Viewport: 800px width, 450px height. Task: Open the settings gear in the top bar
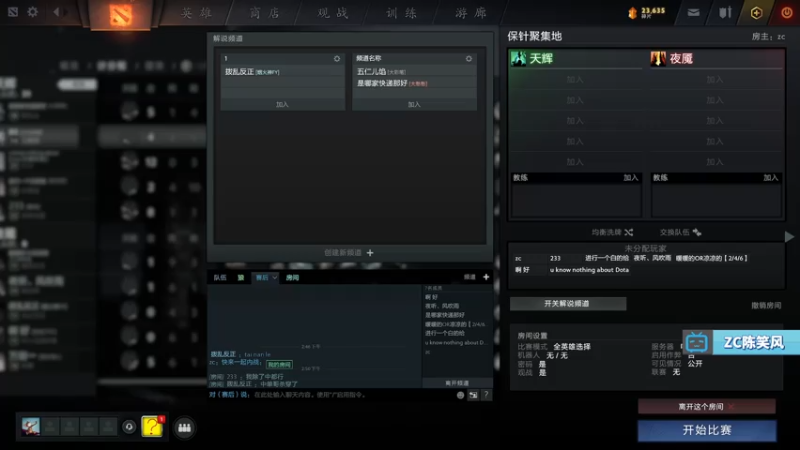[x=33, y=12]
